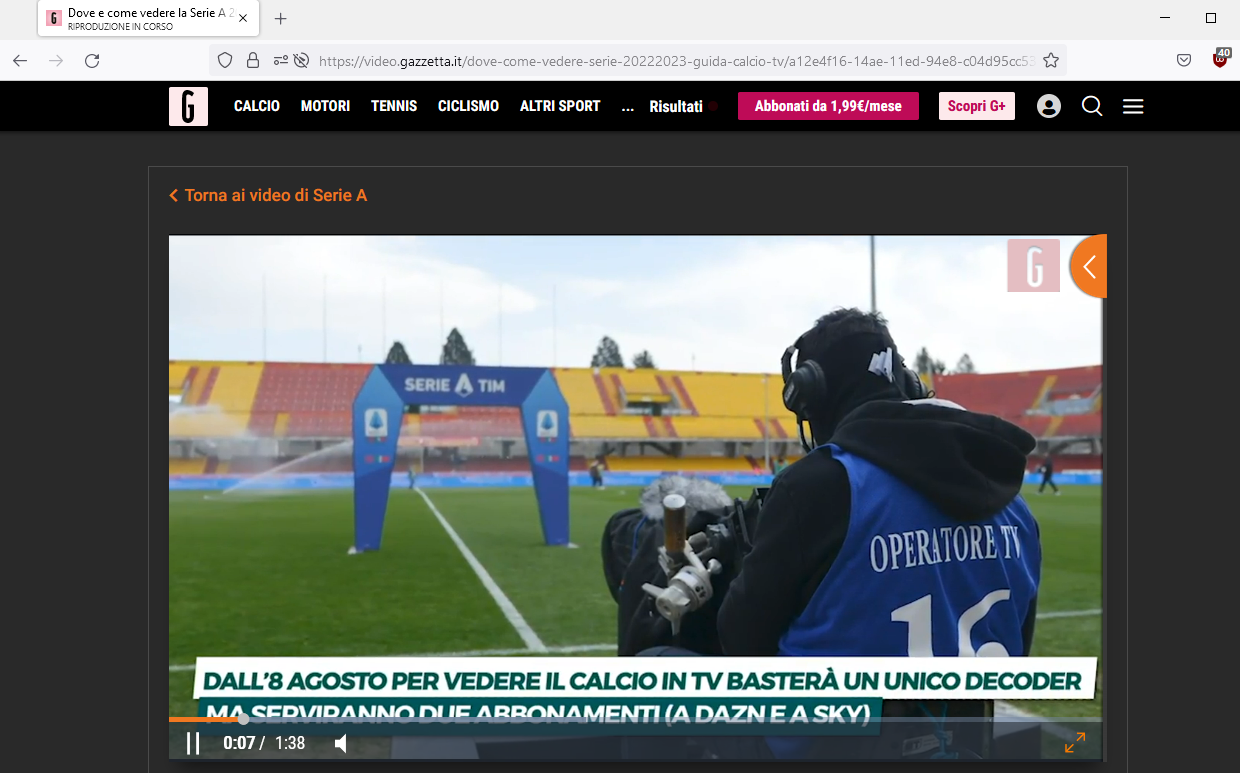Click the Abbonati da 1,99€/mese button
The height and width of the screenshot is (773, 1240).
(x=828, y=106)
